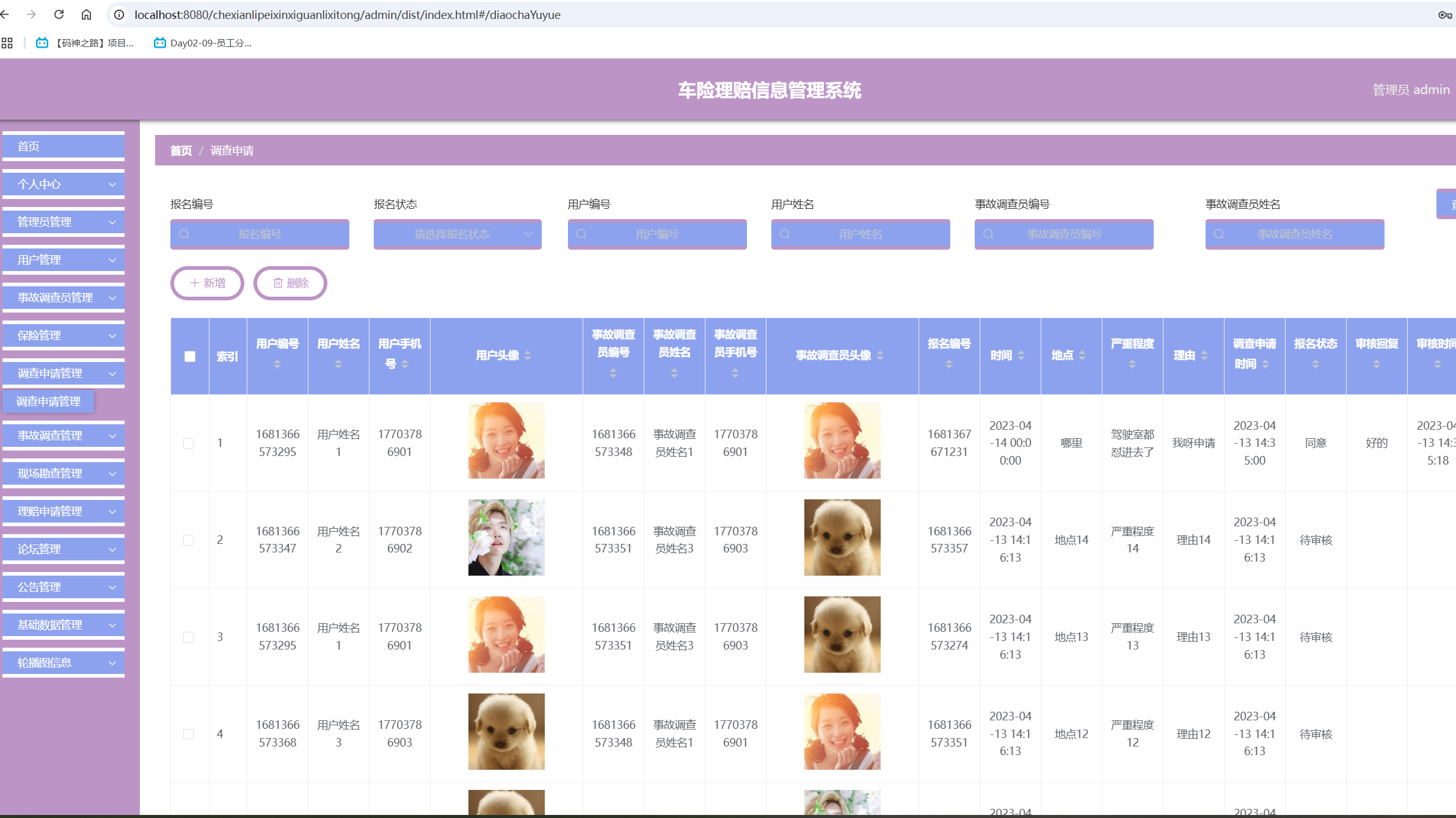The height and width of the screenshot is (818, 1456).
Task: Open the investigator puppy avatar in row 3
Action: tap(842, 634)
